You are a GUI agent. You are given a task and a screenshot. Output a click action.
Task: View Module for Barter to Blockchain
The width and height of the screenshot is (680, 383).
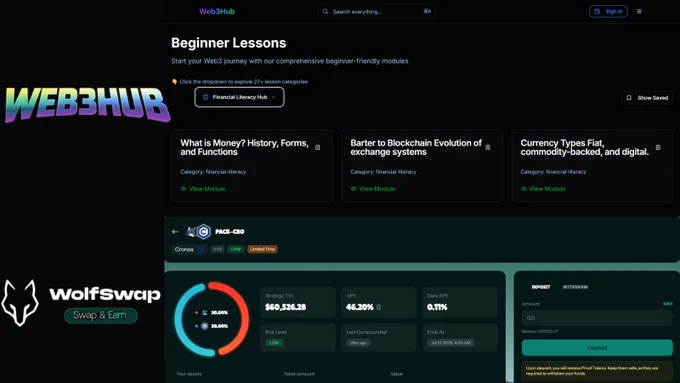(373, 189)
